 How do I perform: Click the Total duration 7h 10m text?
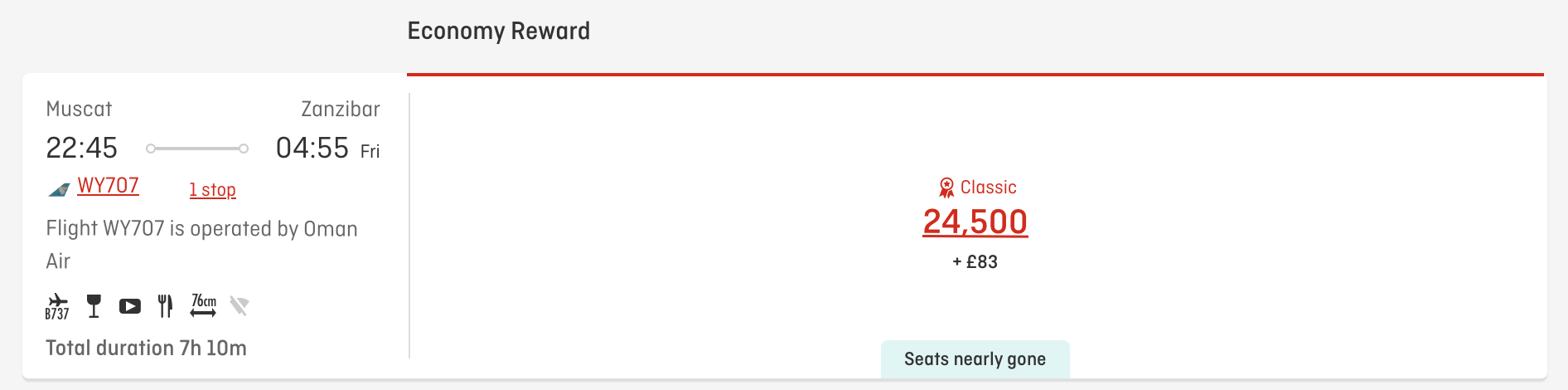pos(147,348)
